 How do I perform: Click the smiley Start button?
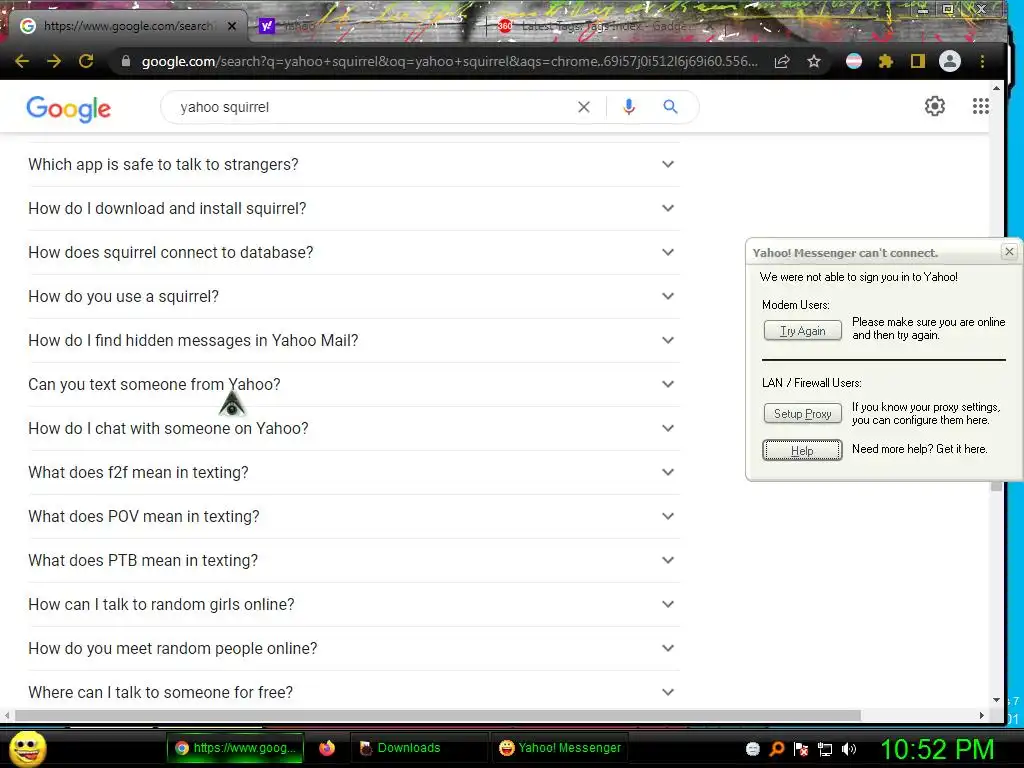pyautogui.click(x=27, y=748)
